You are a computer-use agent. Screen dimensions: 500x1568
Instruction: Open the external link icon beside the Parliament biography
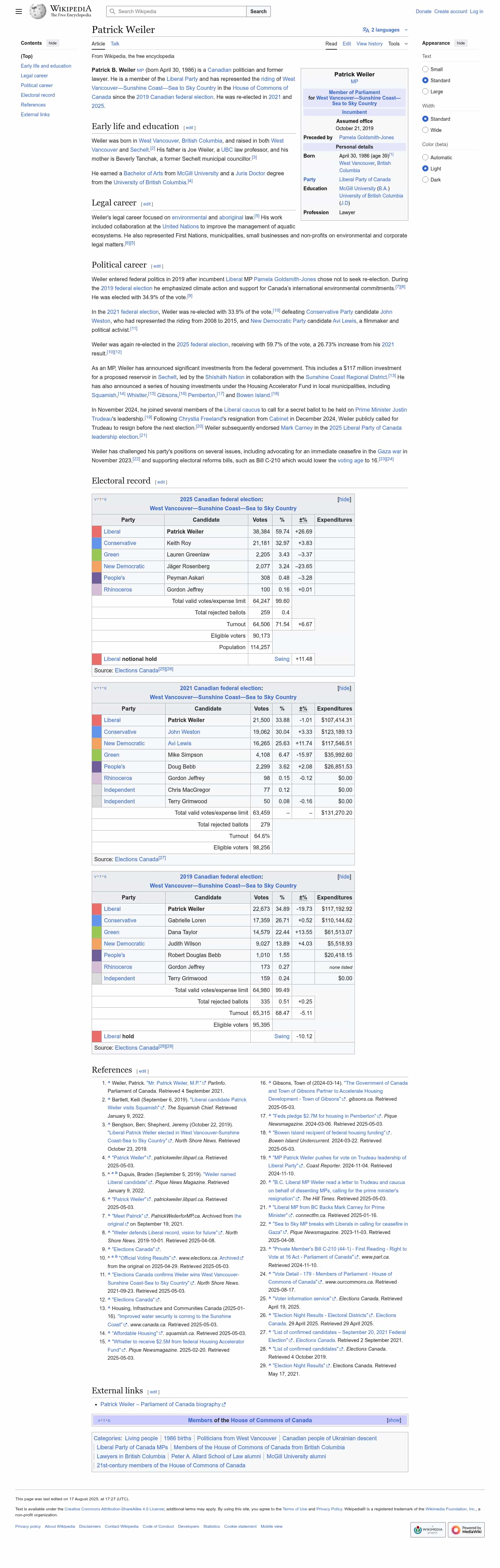point(224,1404)
